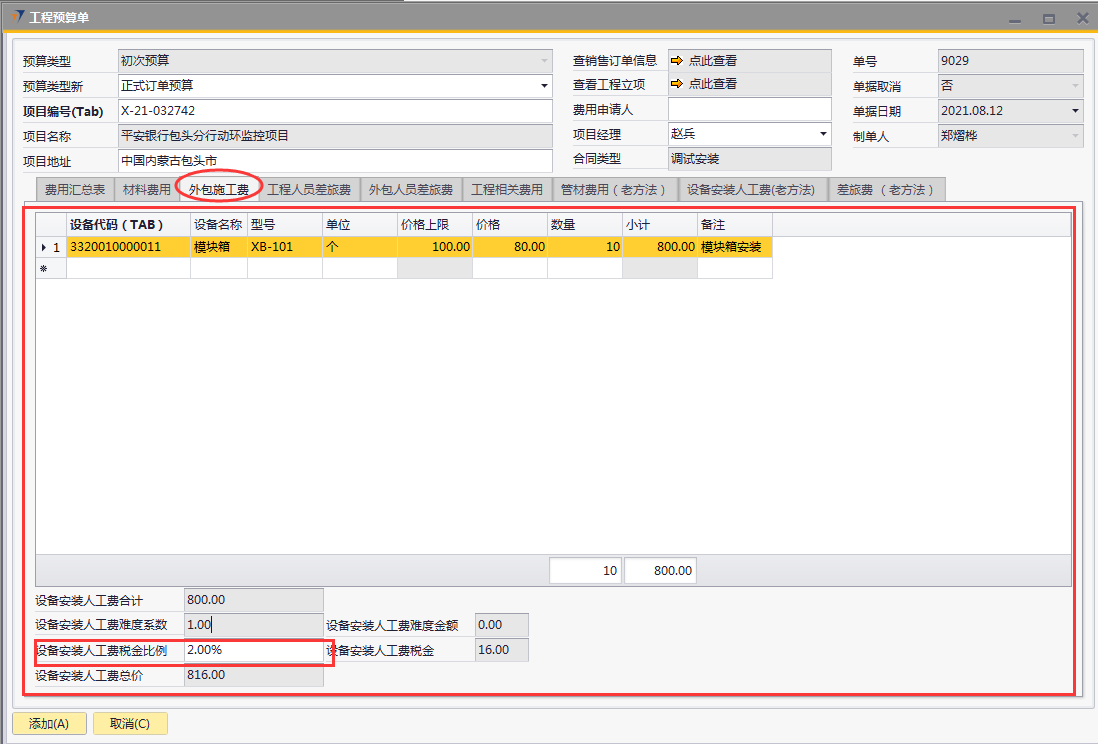Click the 设备安装人工费税金比例 input field
This screenshot has width=1098, height=744.
pos(253,651)
